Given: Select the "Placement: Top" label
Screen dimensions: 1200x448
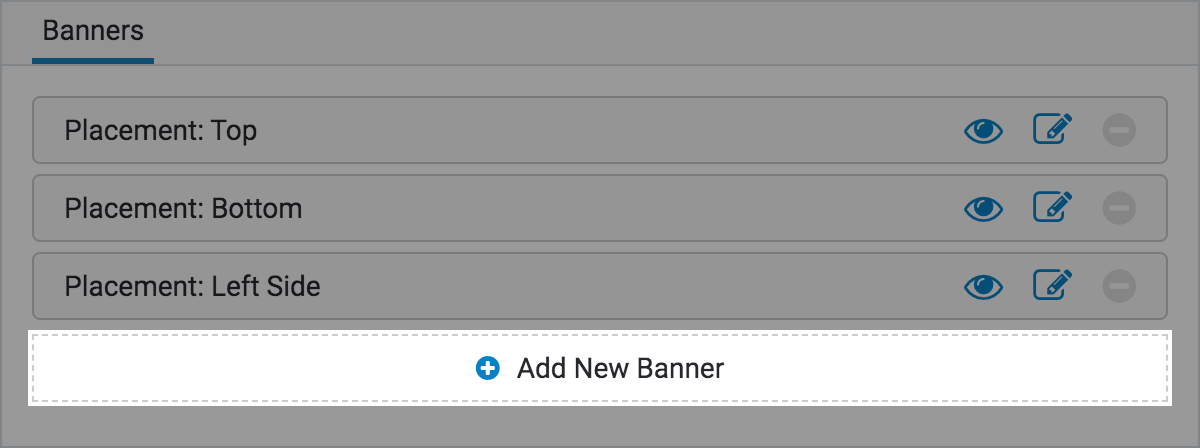Looking at the screenshot, I should 160,130.
